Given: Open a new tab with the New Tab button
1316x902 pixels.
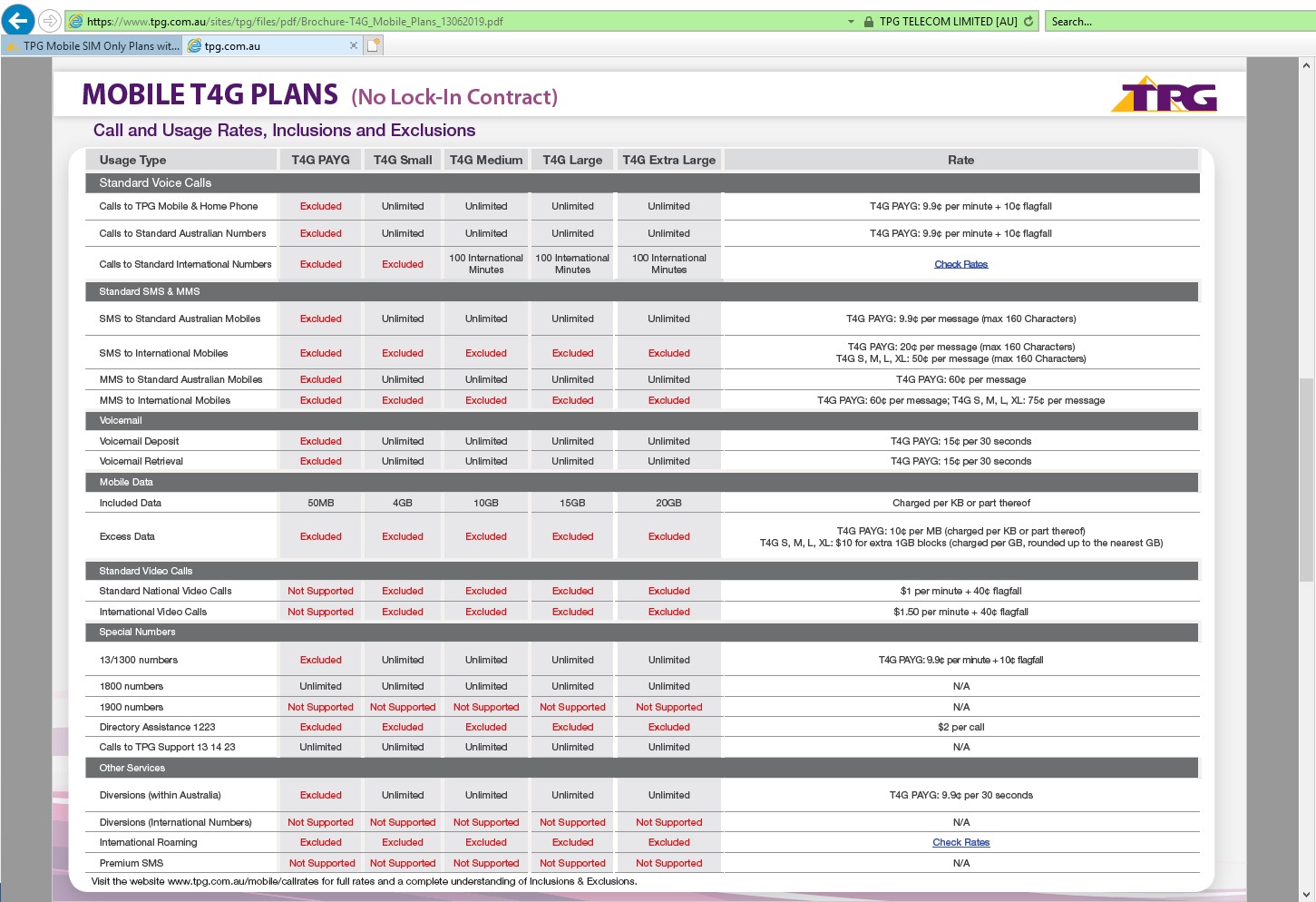Looking at the screenshot, I should point(373,45).
